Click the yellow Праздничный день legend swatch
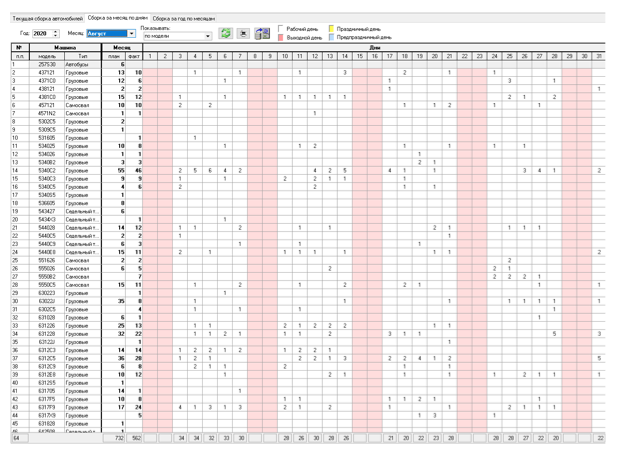This screenshot has width=617, height=453. 331,28
